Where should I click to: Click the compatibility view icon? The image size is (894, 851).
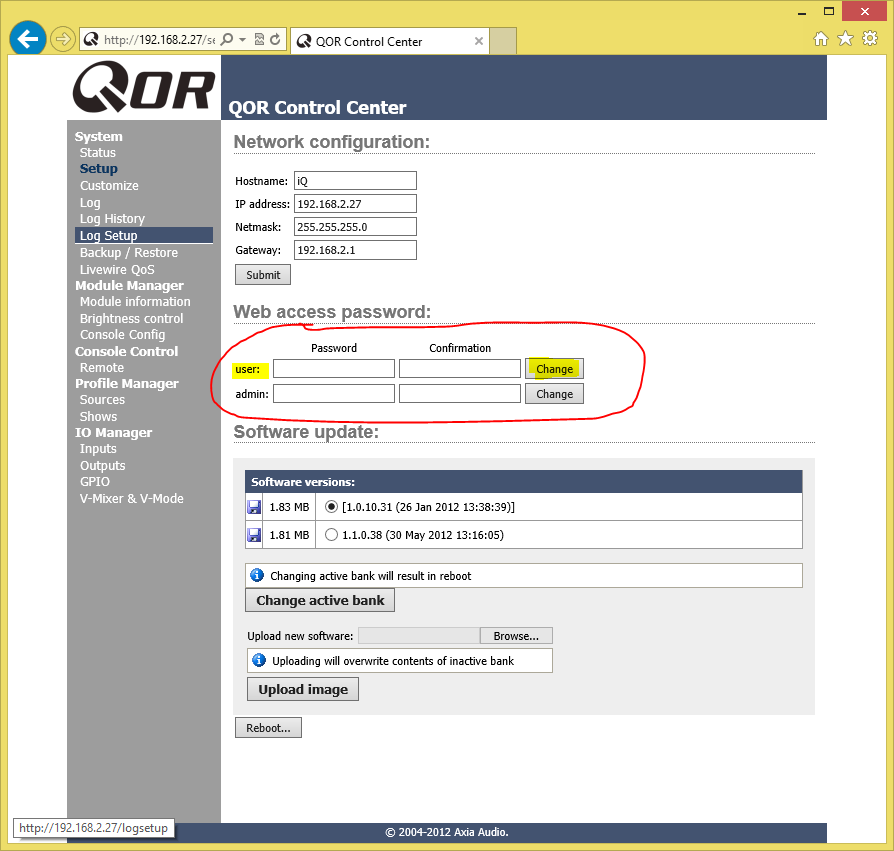(x=259, y=39)
